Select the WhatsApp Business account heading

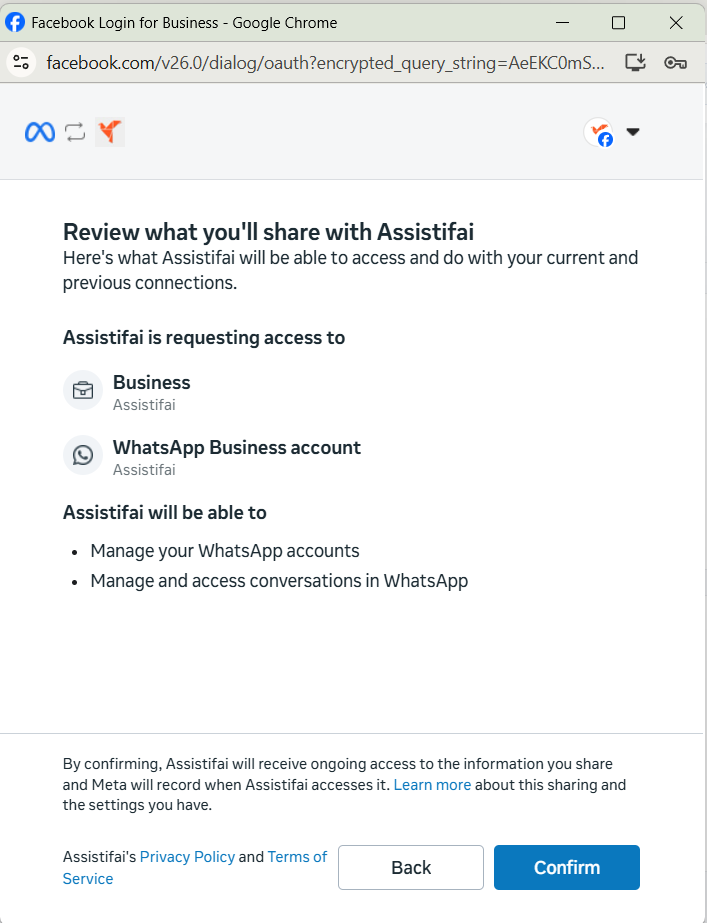pos(237,447)
